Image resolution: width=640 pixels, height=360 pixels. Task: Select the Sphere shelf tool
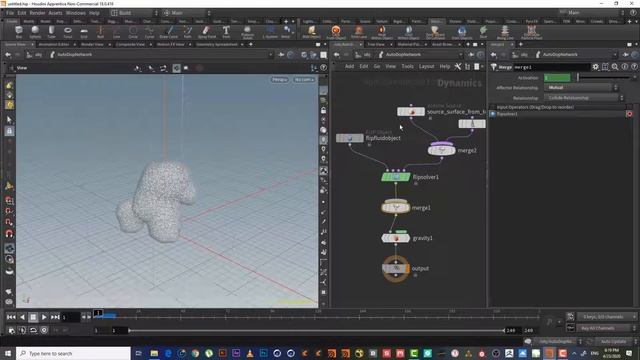coord(35,31)
